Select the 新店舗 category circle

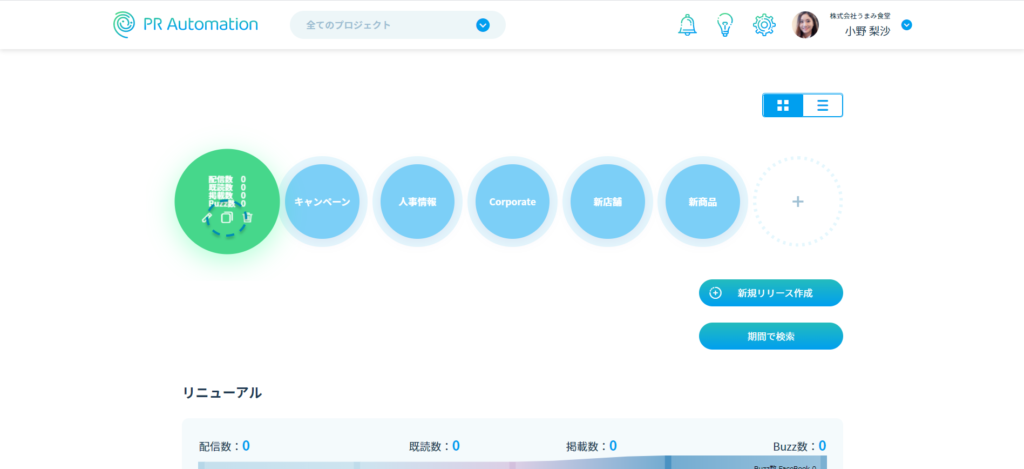(607, 202)
